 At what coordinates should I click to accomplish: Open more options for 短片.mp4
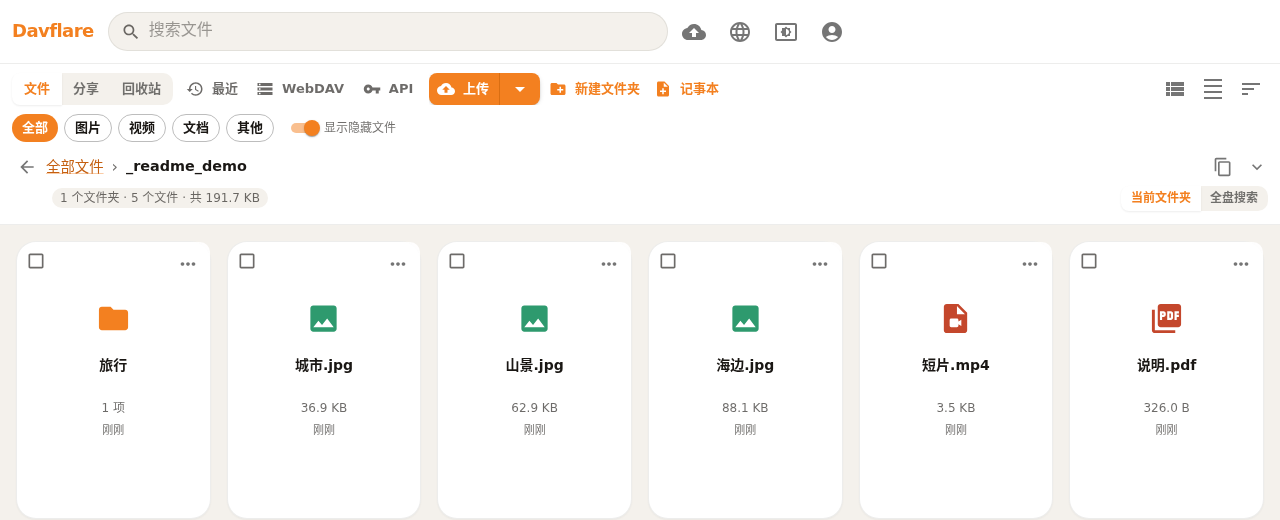pos(1030,264)
